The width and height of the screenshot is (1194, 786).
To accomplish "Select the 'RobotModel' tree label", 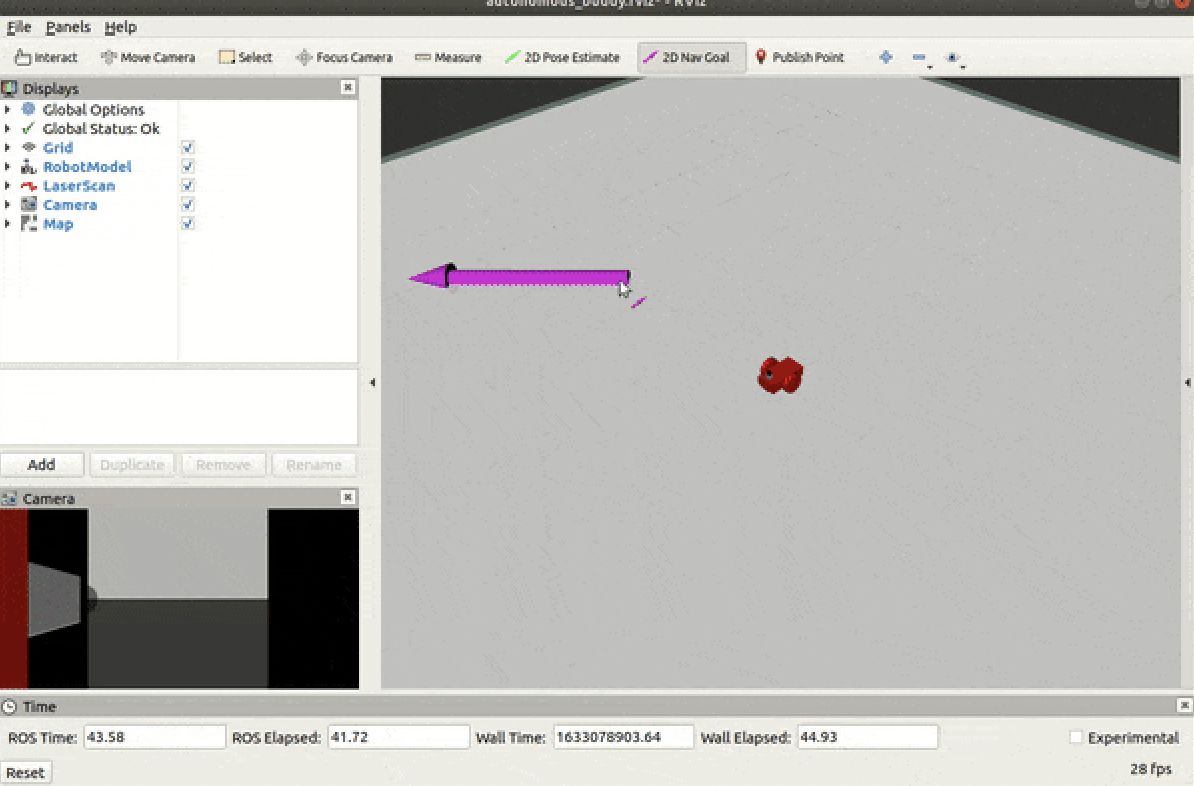I will pyautogui.click(x=87, y=167).
